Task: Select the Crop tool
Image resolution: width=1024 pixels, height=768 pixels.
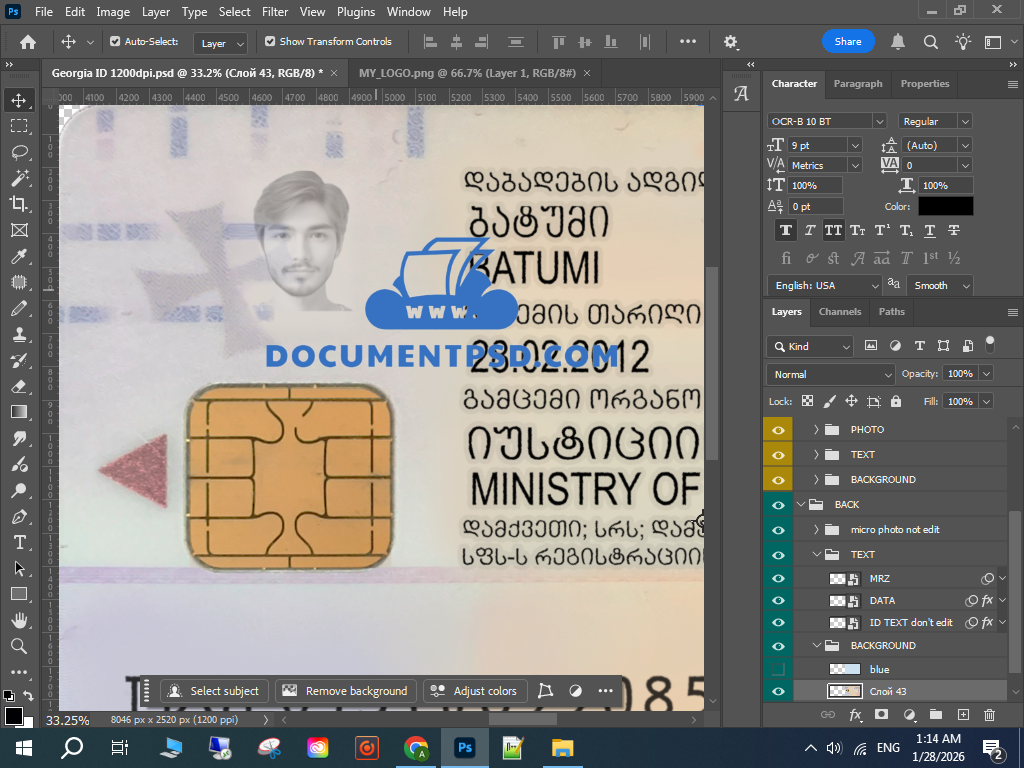Action: [x=19, y=204]
